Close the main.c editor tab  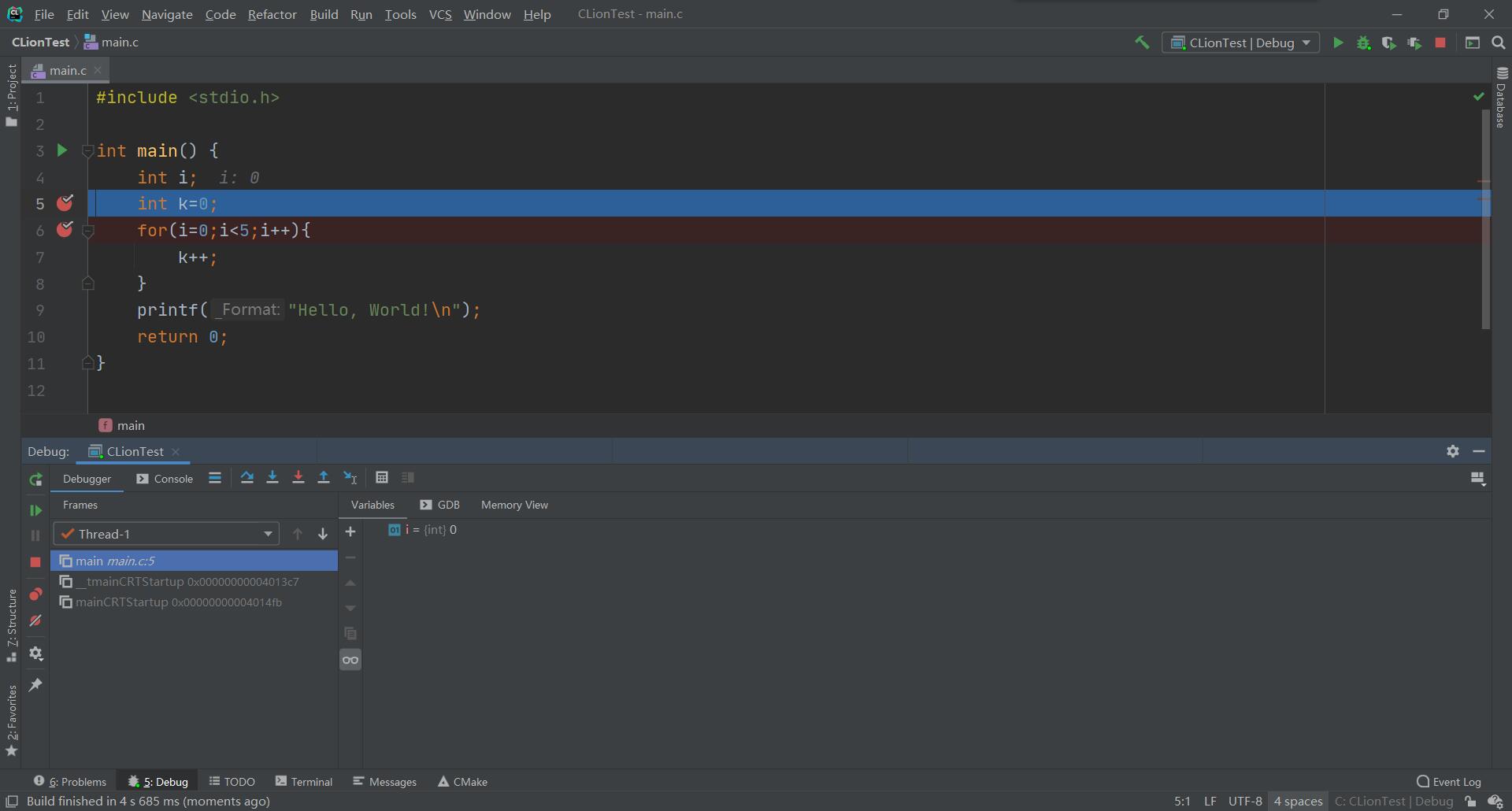click(x=98, y=70)
